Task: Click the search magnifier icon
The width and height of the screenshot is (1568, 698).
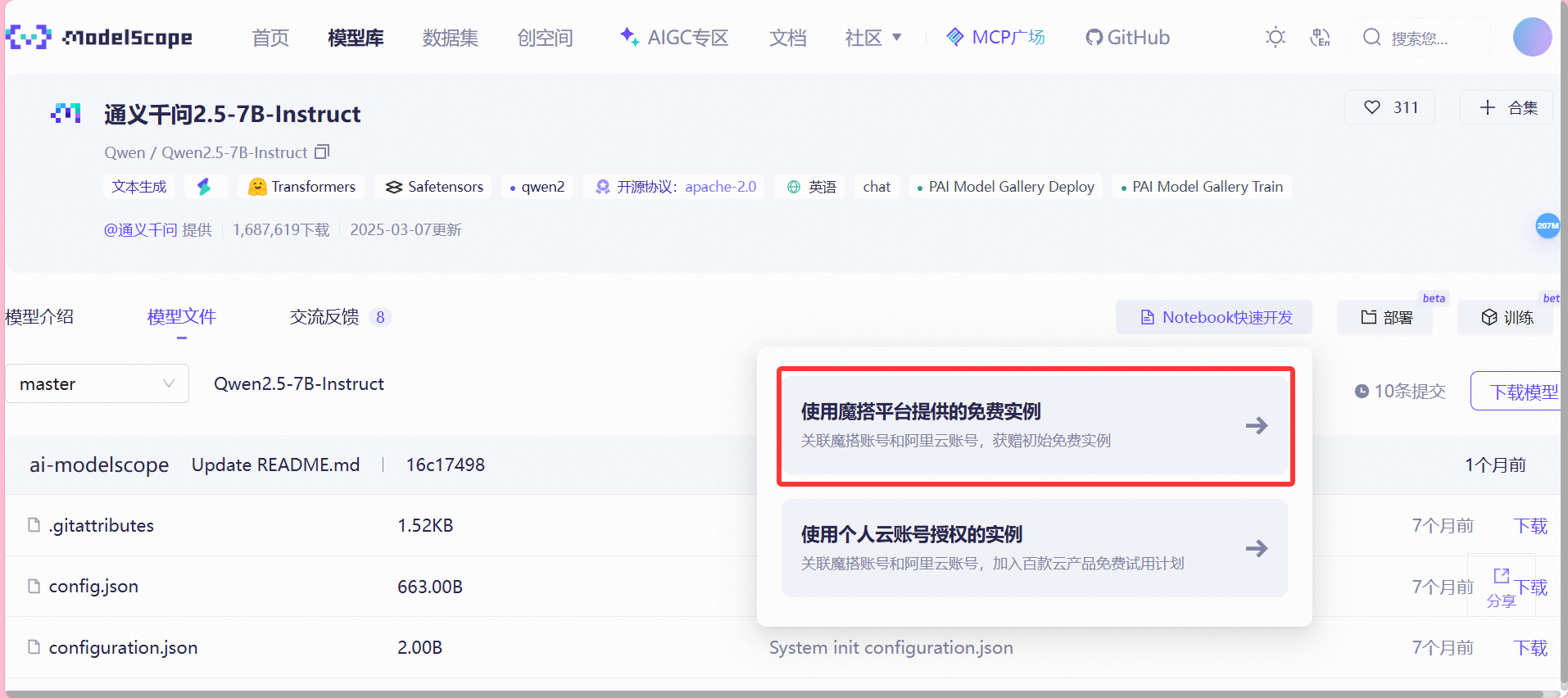Action: 1372,37
